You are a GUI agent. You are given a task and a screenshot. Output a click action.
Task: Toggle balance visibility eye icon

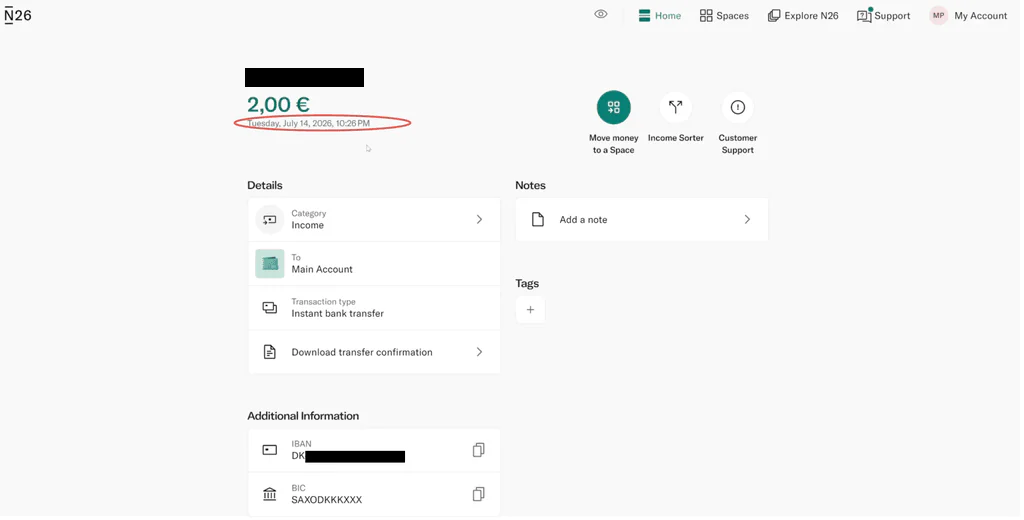601,14
